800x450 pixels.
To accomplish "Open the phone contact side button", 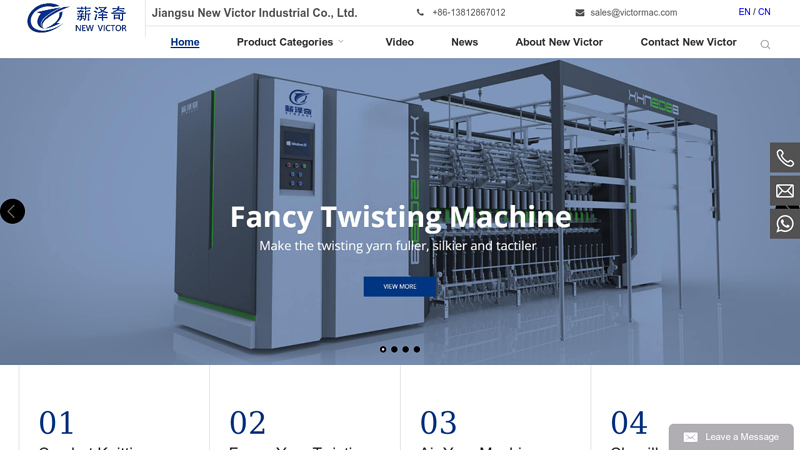I will click(x=785, y=158).
